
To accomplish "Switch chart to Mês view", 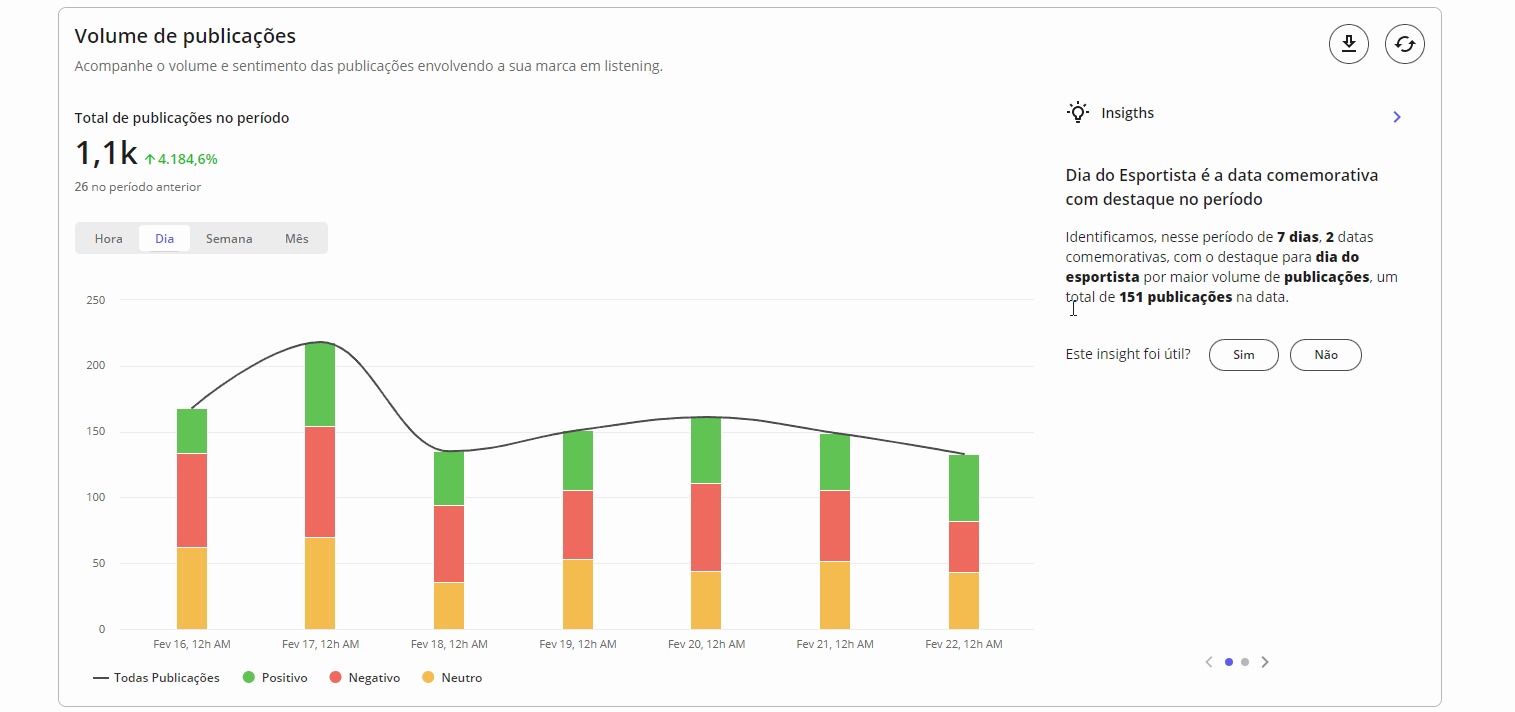I will 297,239.
